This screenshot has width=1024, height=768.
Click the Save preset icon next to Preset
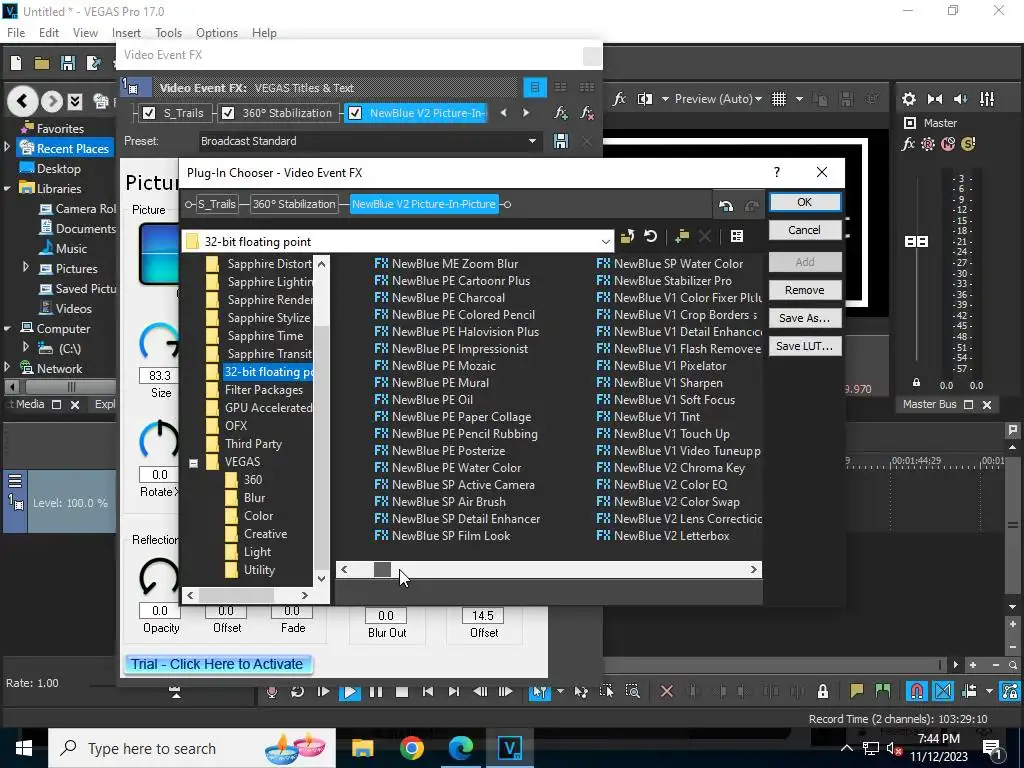[x=560, y=141]
